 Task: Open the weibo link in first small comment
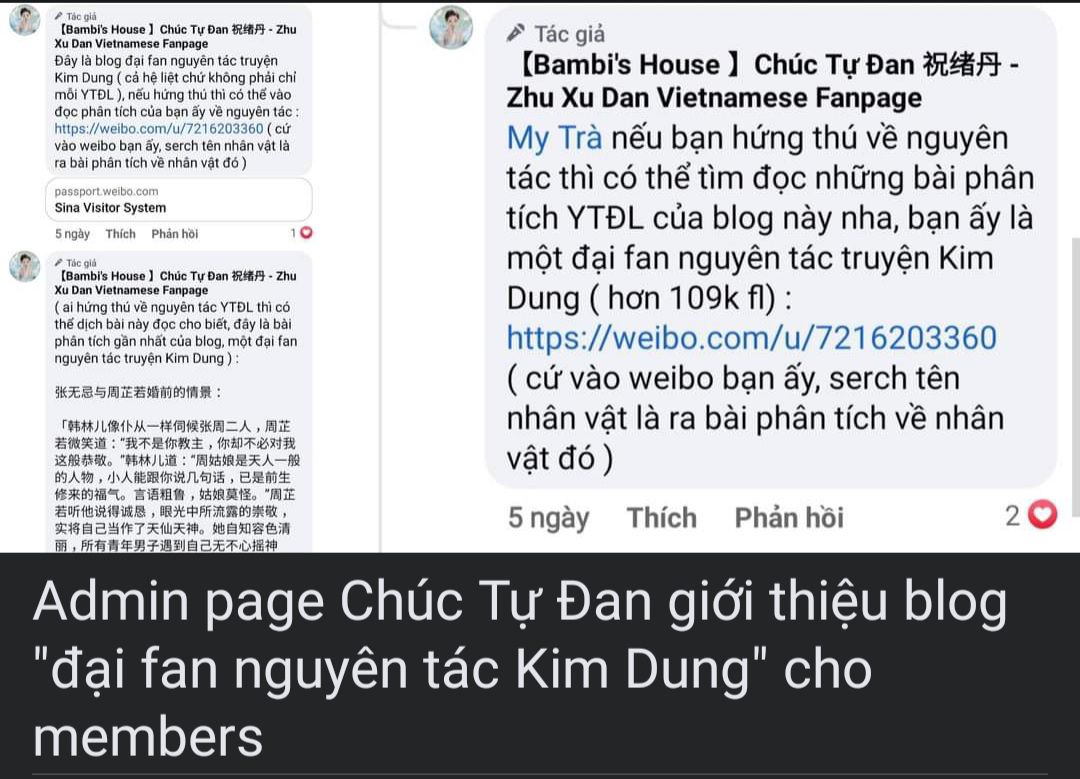click(159, 129)
